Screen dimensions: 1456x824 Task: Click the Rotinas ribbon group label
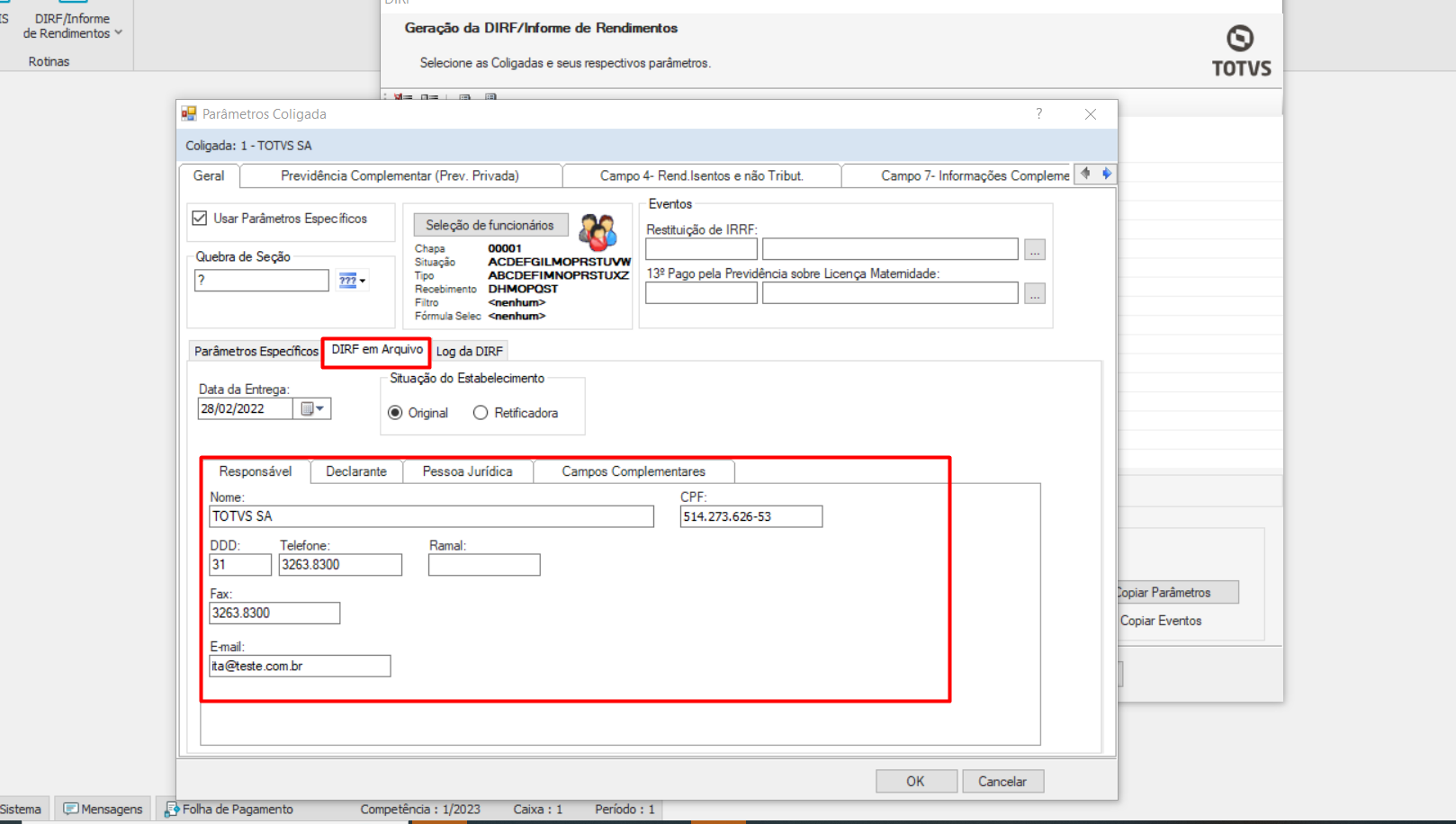point(49,61)
